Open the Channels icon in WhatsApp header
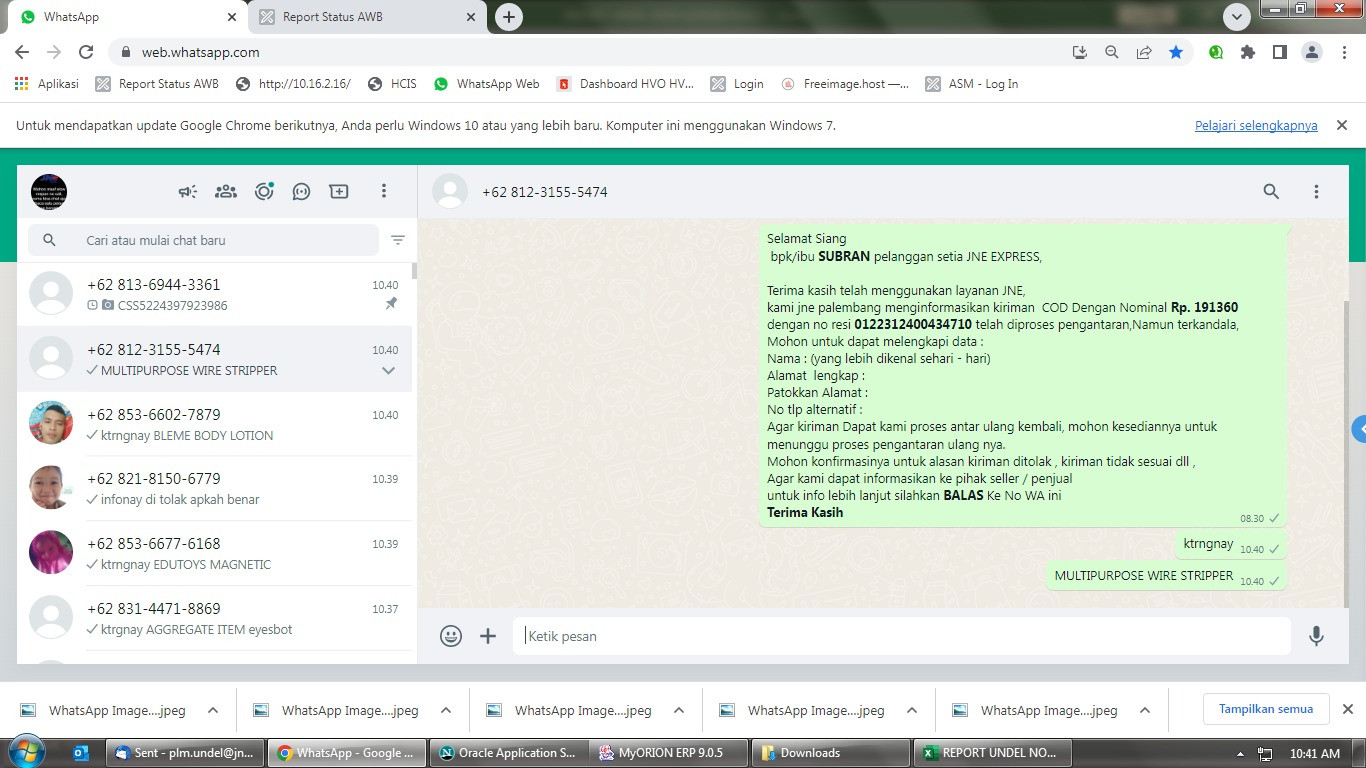The width and height of the screenshot is (1366, 768). tap(301, 191)
